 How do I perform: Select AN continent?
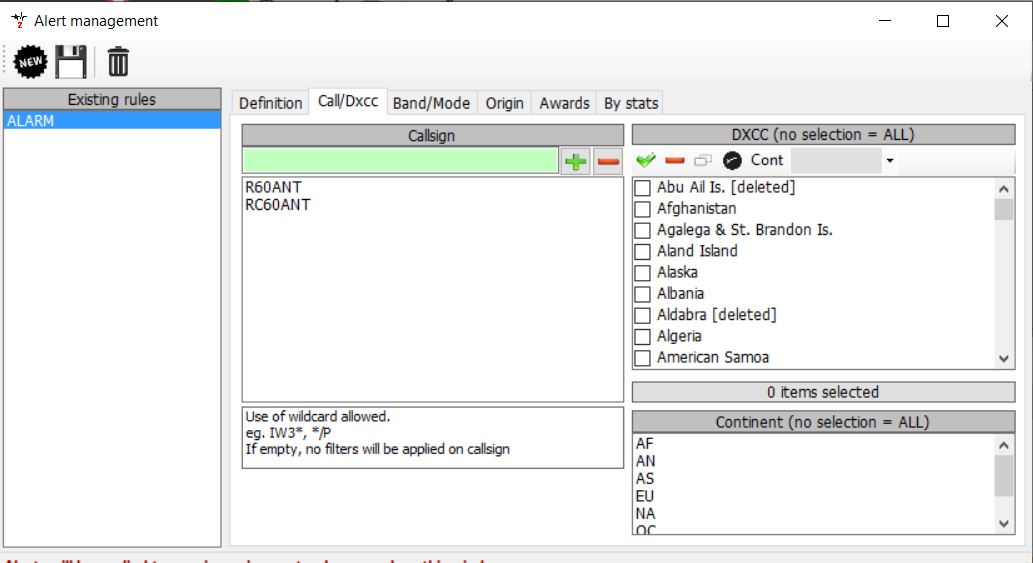[645, 461]
